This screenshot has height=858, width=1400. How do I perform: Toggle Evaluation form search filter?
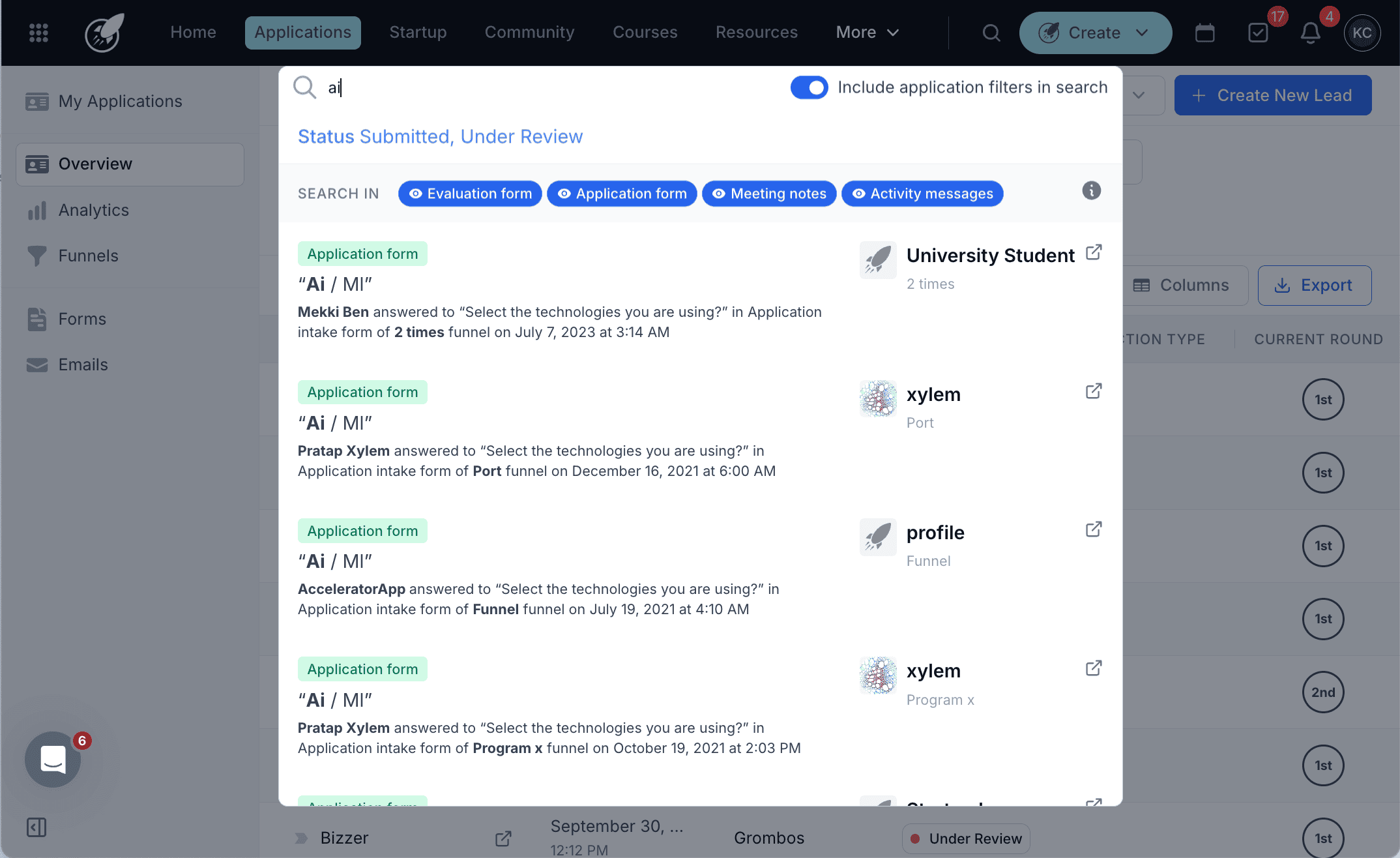[470, 194]
